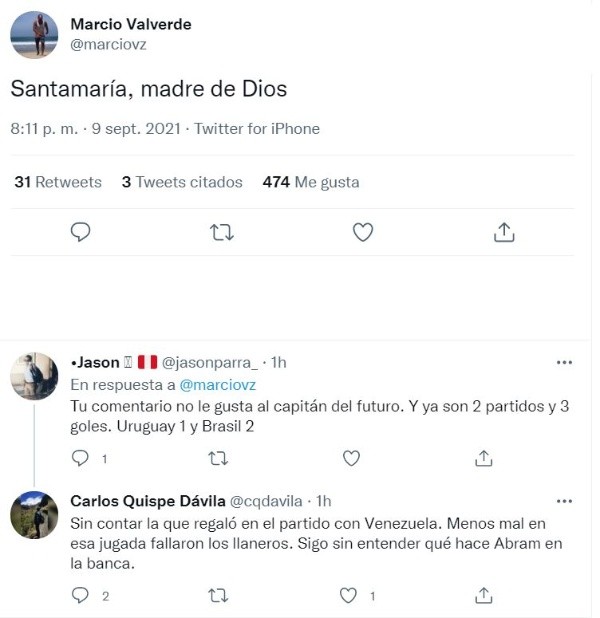The width and height of the screenshot is (600, 618).
Task: Open the 3 Tweets citados list
Action: (182, 182)
